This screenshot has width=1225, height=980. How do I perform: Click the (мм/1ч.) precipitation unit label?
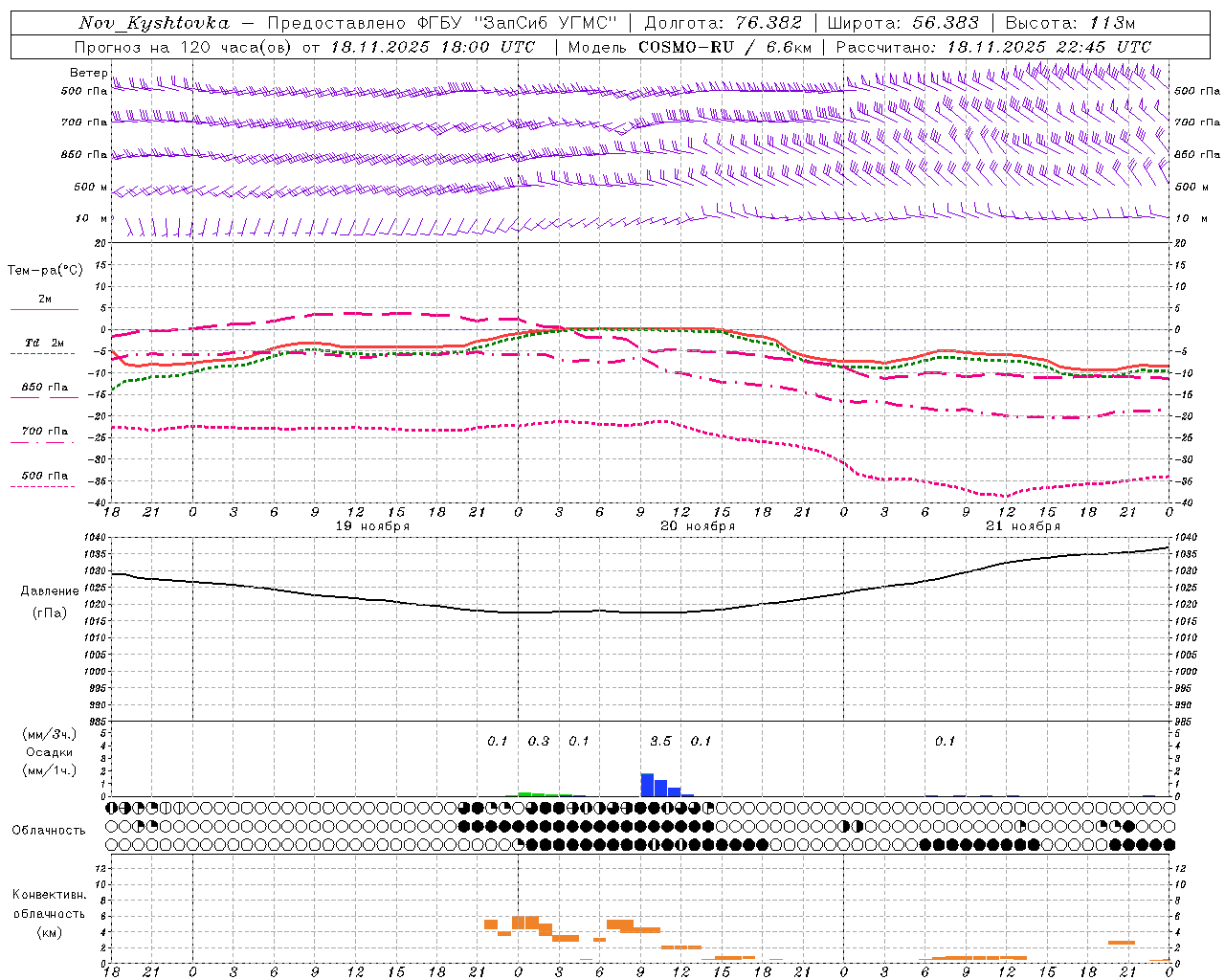pyautogui.click(x=50, y=770)
